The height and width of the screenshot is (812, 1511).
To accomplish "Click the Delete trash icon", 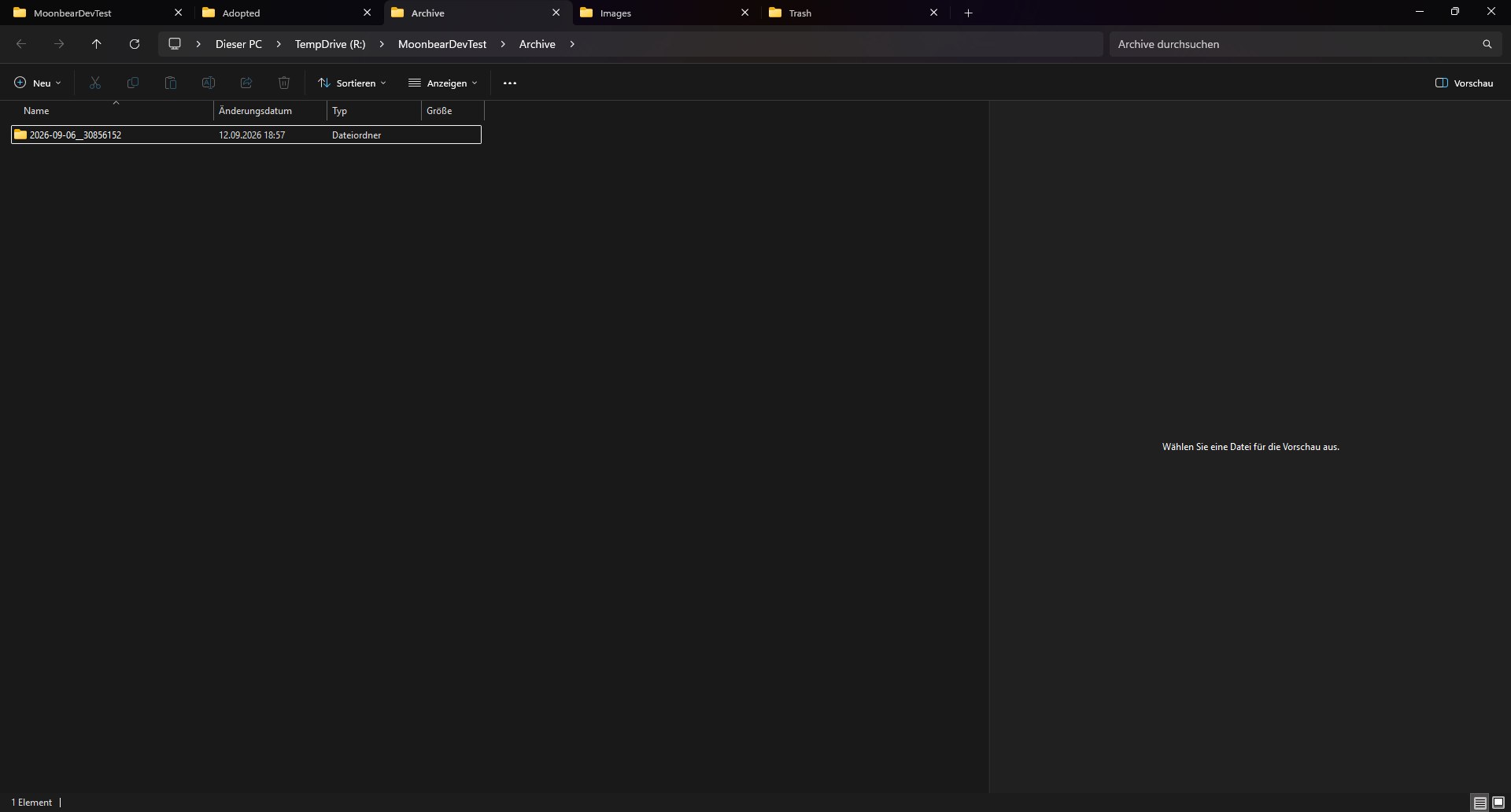I will [x=284, y=83].
